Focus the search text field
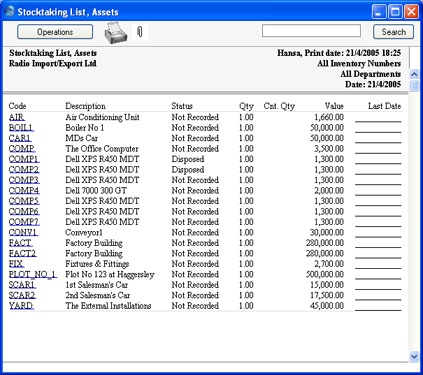The image size is (423, 375). [x=311, y=31]
